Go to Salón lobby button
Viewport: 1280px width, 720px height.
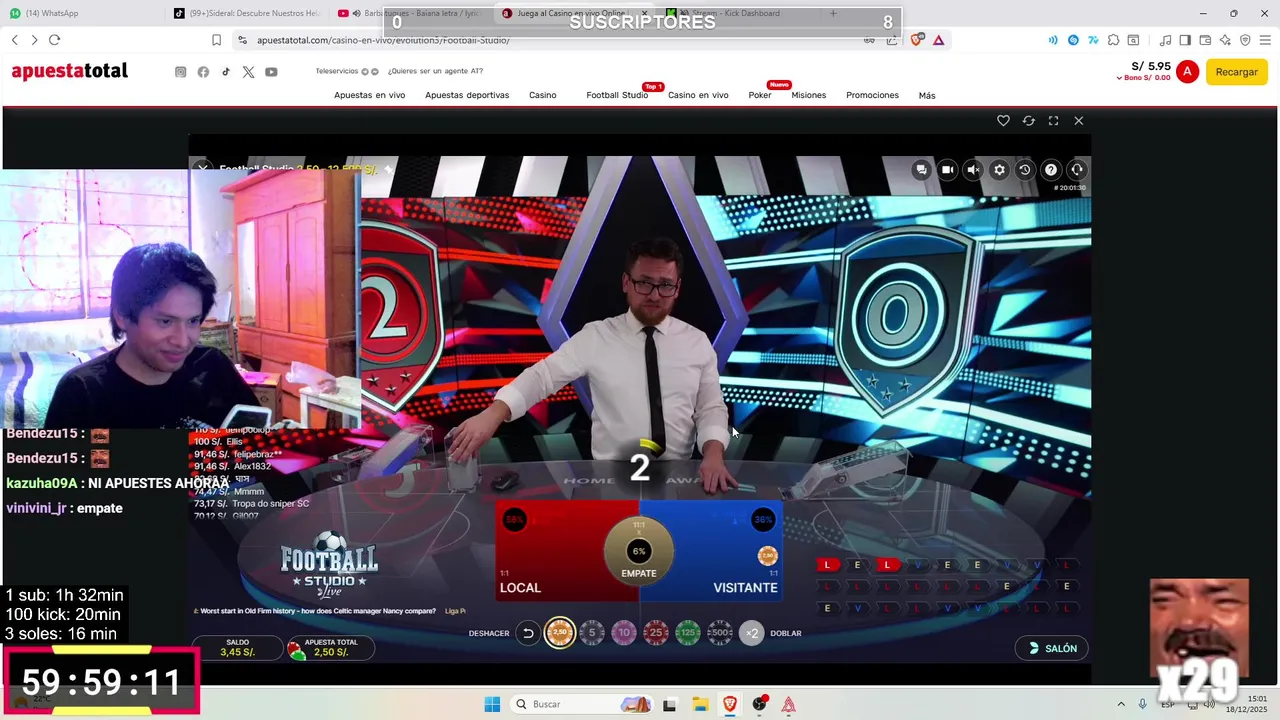pos(1052,648)
